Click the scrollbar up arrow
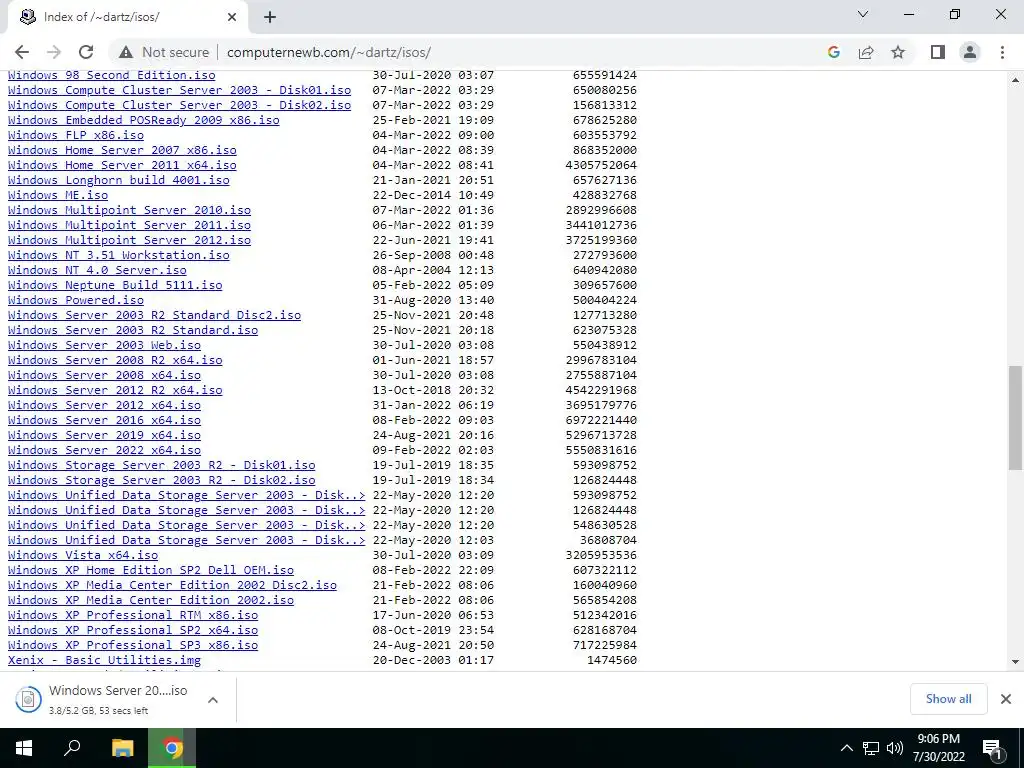The width and height of the screenshot is (1024, 768). coord(1015,80)
